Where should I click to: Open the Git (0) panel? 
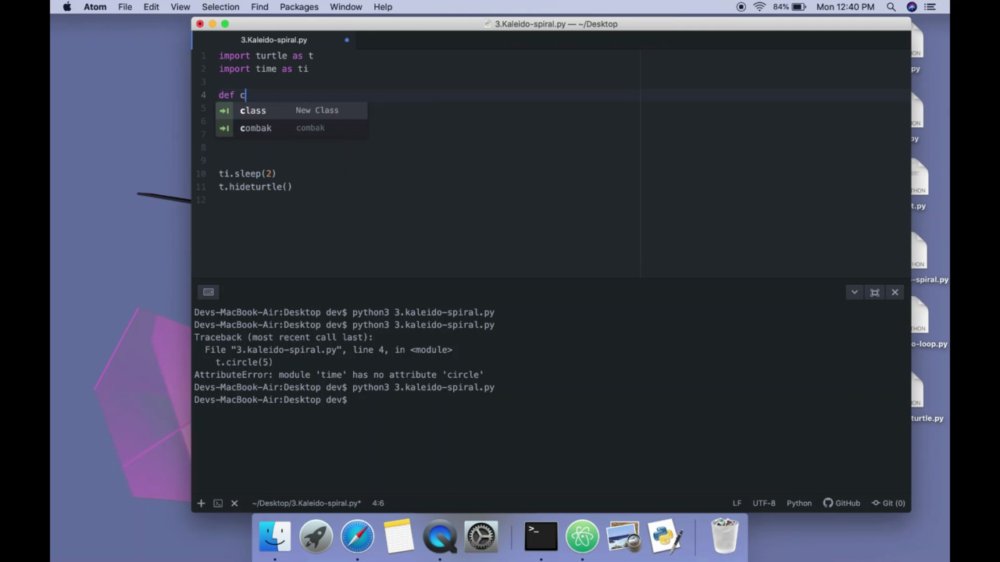click(x=888, y=503)
